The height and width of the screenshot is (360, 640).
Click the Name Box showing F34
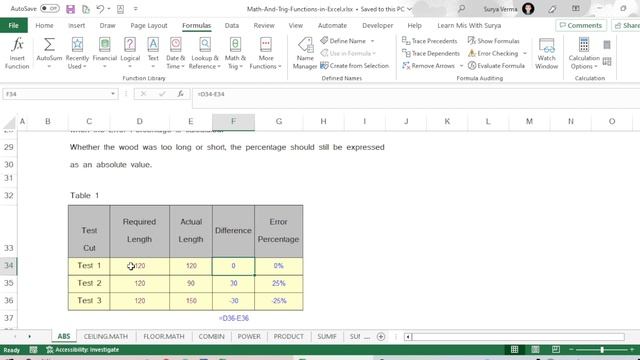(x=56, y=94)
